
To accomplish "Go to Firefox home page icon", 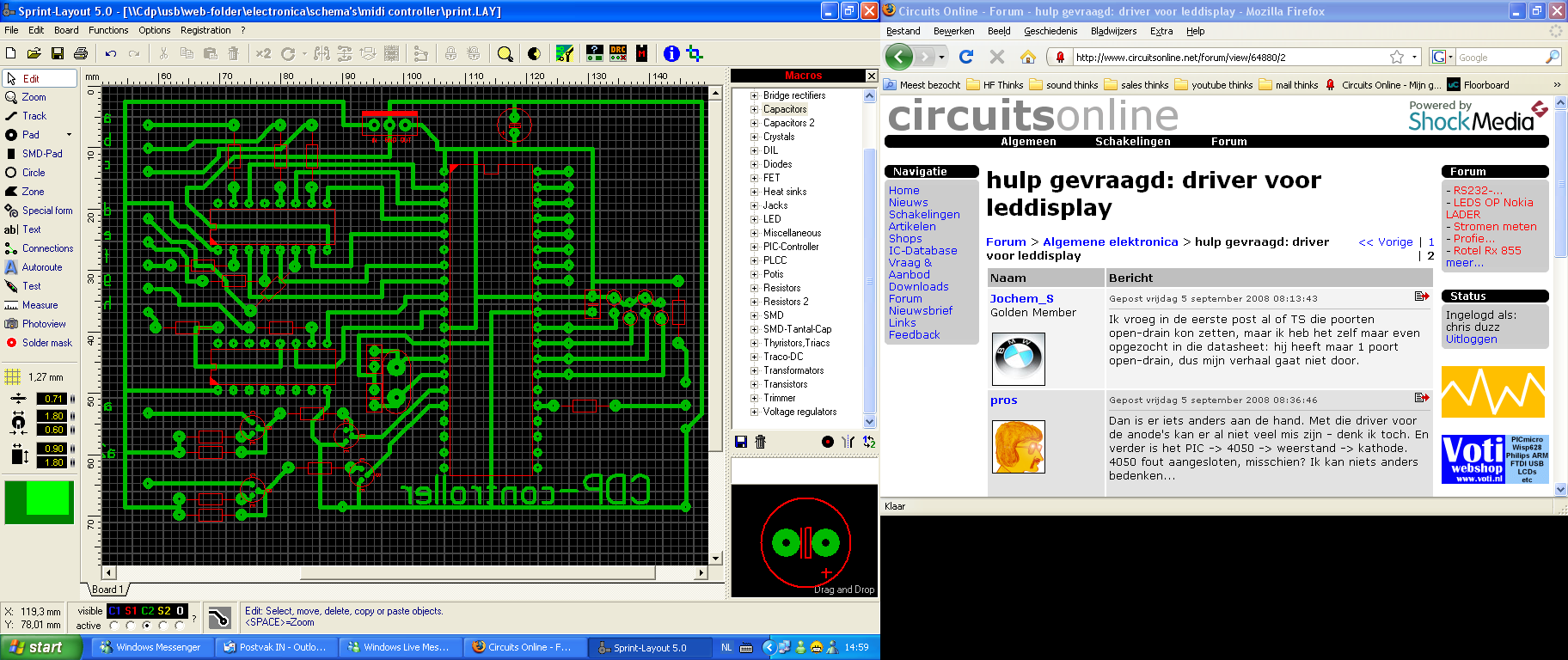I will coord(1027,57).
